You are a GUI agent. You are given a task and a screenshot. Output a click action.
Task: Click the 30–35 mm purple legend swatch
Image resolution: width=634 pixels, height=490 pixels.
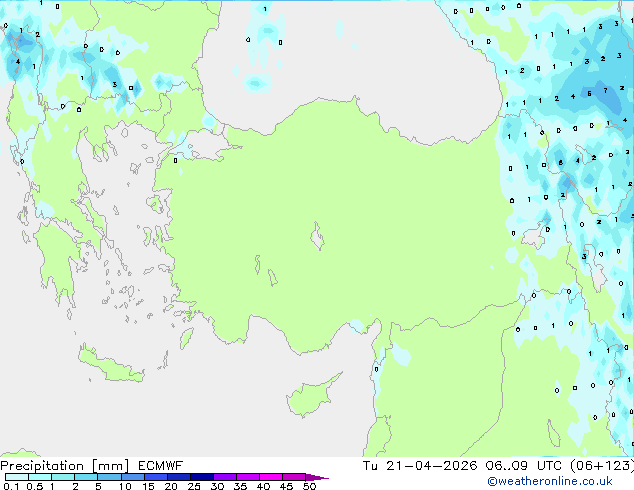(x=225, y=477)
